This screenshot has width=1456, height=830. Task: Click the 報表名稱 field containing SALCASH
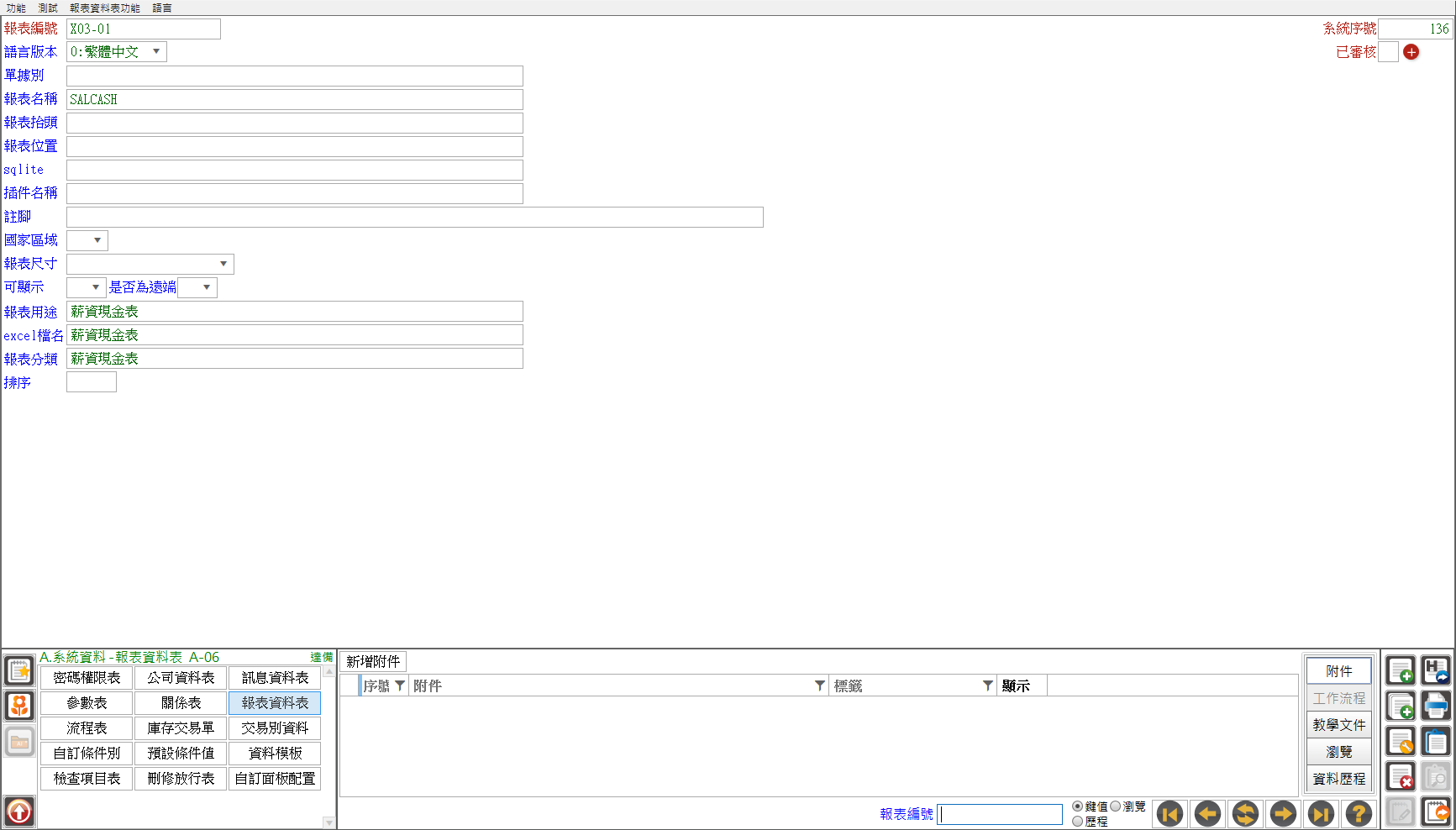coord(295,99)
